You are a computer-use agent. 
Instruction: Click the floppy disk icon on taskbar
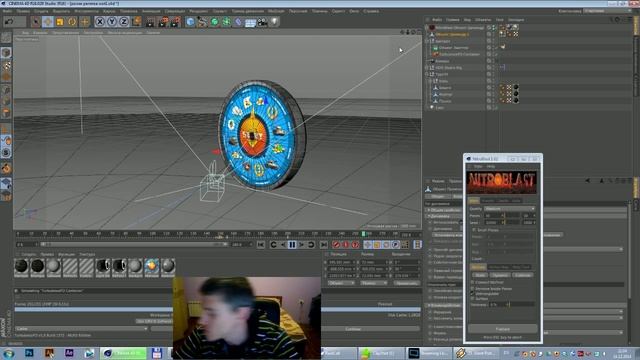[x=157, y=353]
